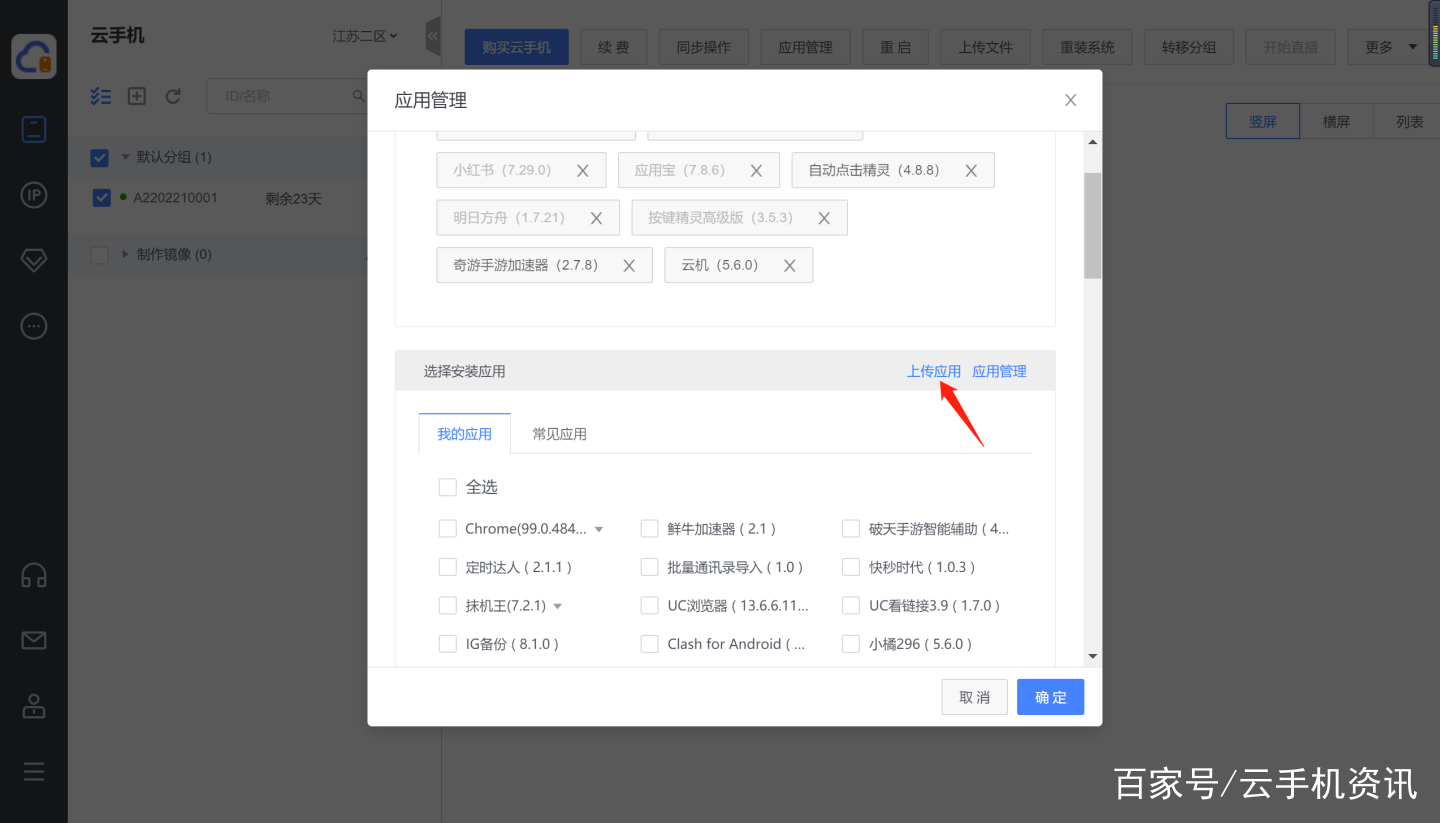Click the add group plus icon
Viewport: 1440px width, 823px height.
pyautogui.click(x=137, y=96)
